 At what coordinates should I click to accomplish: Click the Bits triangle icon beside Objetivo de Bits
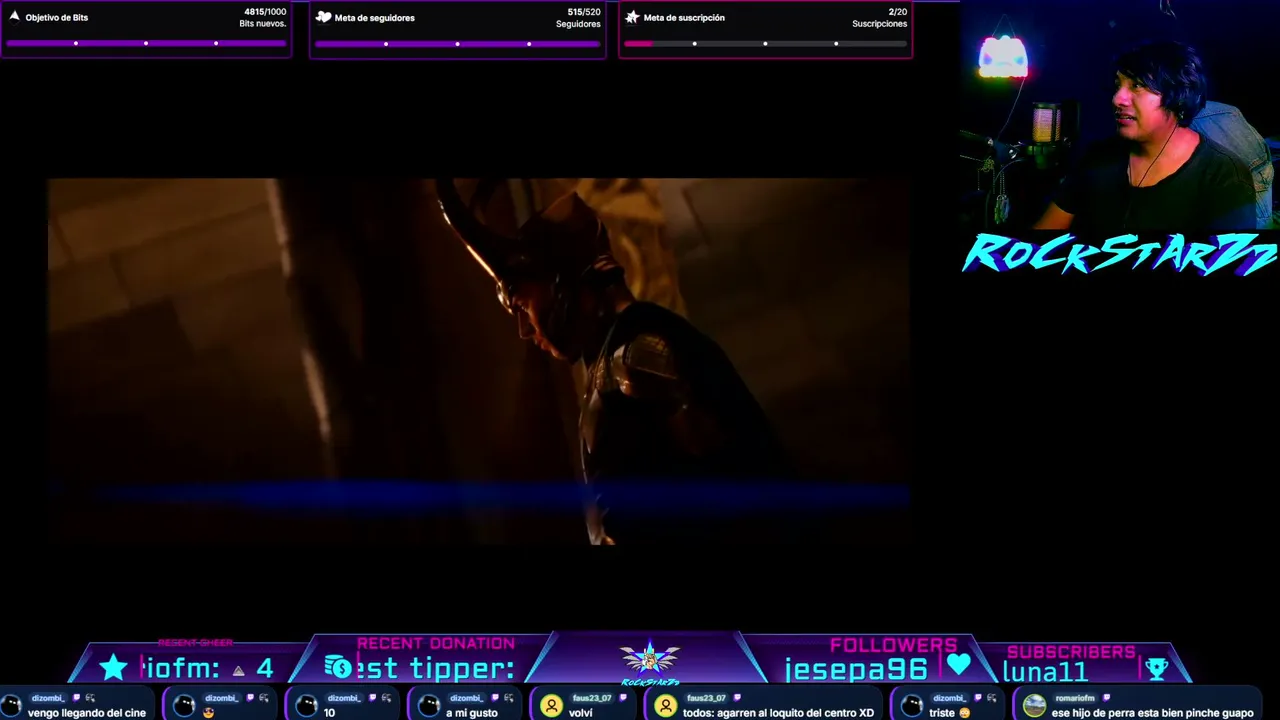click(x=14, y=16)
